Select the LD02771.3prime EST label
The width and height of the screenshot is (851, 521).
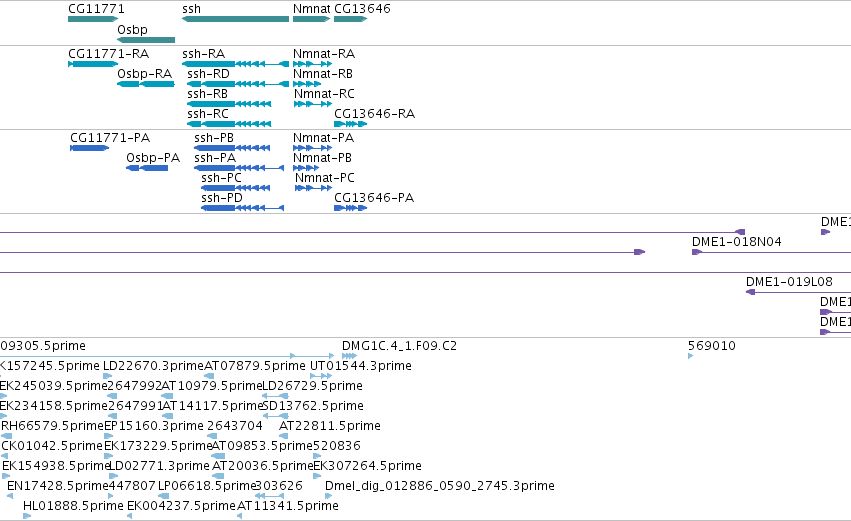point(159,467)
